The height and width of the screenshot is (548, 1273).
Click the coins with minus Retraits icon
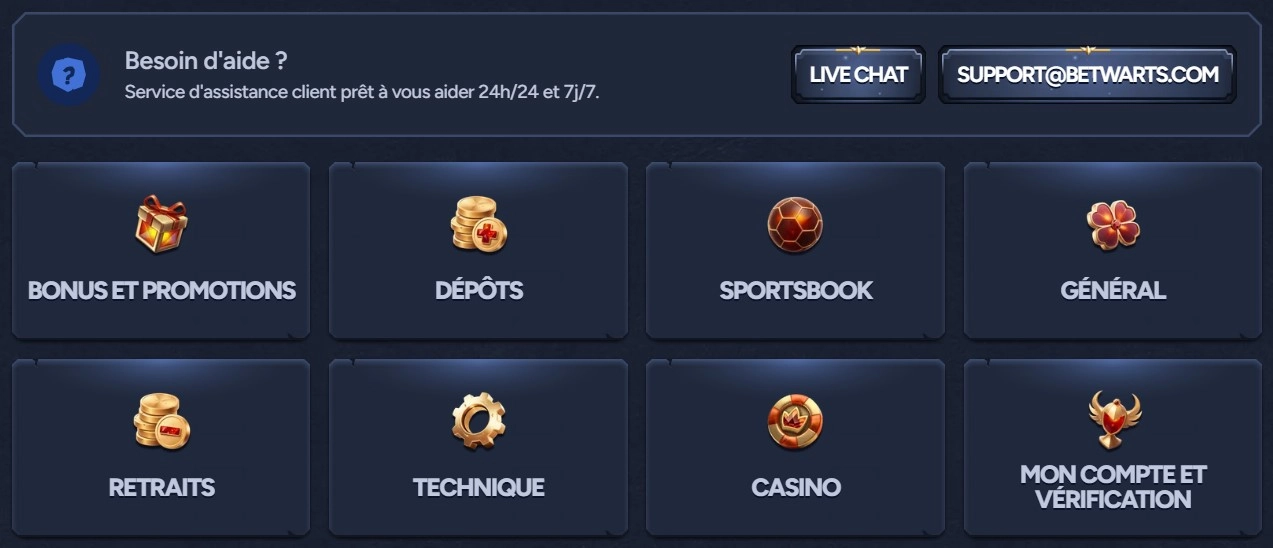click(x=161, y=421)
